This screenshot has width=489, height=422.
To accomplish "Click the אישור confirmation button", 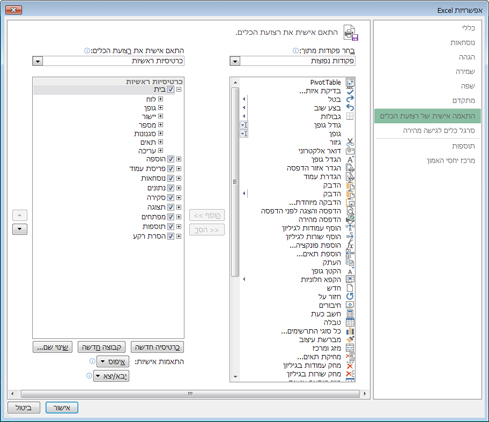I will 62,408.
